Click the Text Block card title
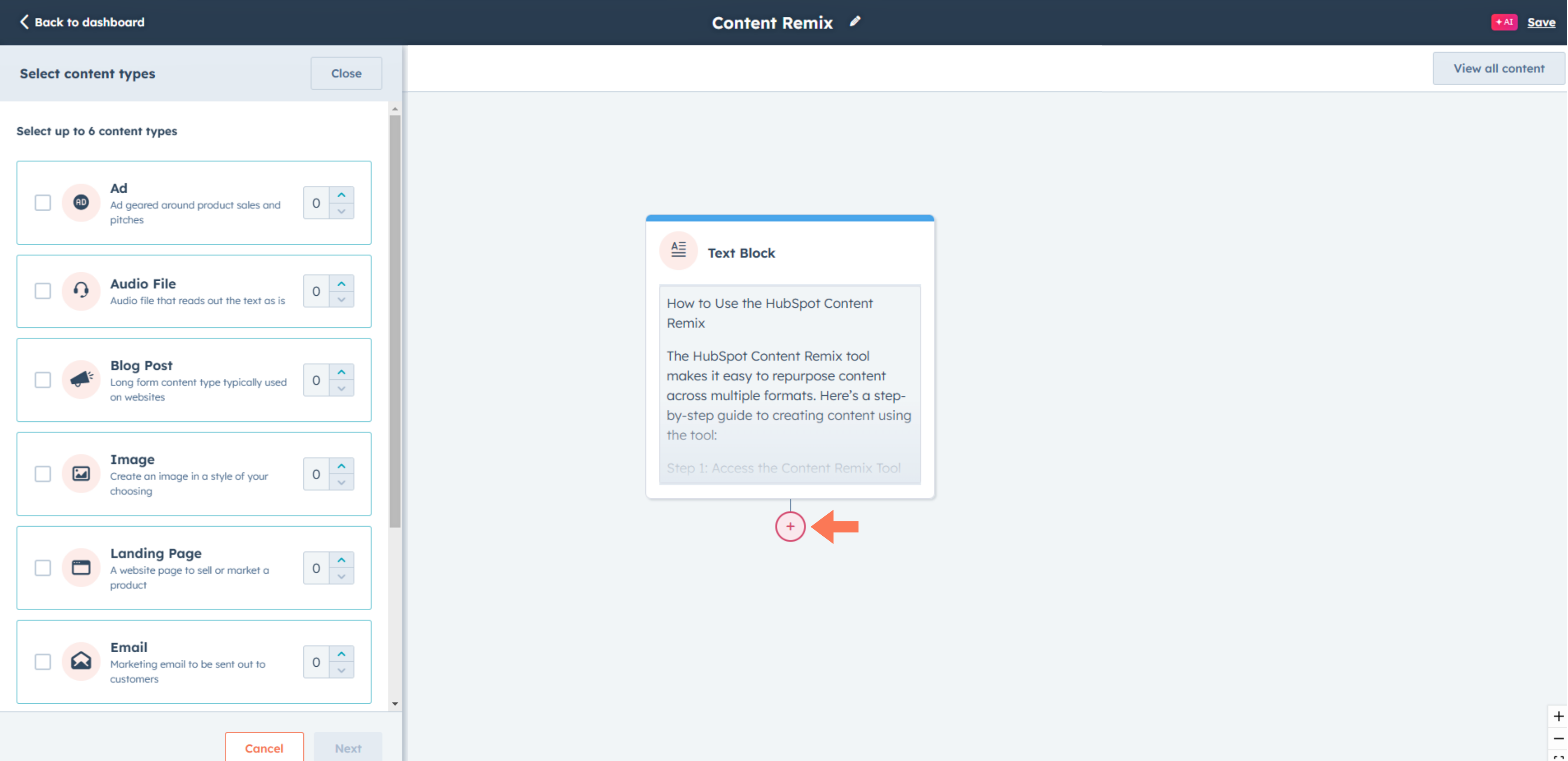 click(x=741, y=253)
